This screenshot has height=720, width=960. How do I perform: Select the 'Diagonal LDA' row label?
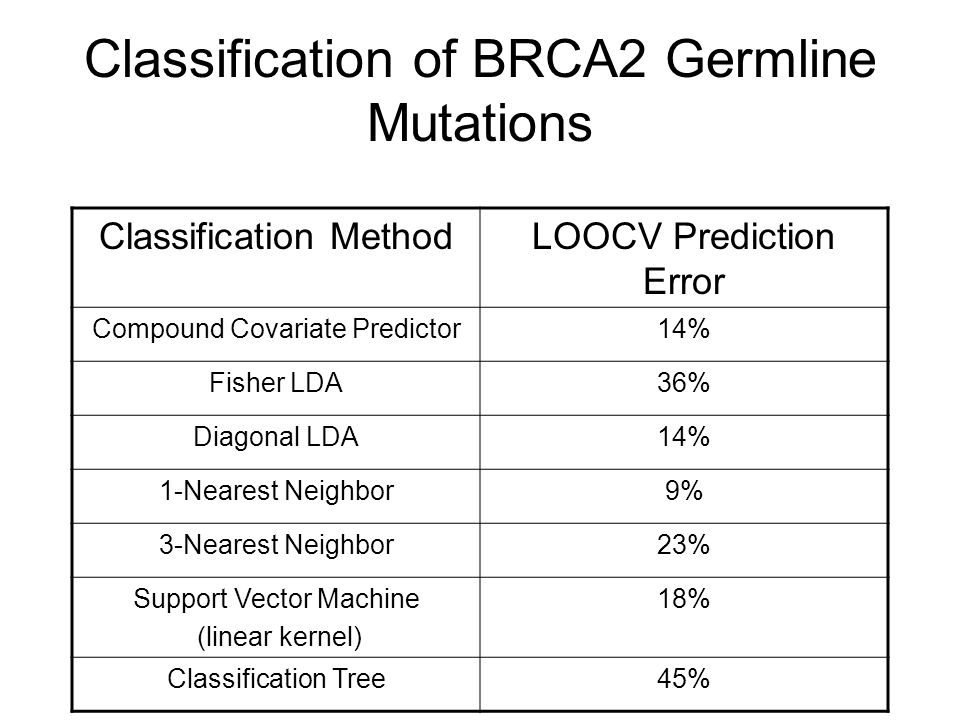tap(276, 437)
